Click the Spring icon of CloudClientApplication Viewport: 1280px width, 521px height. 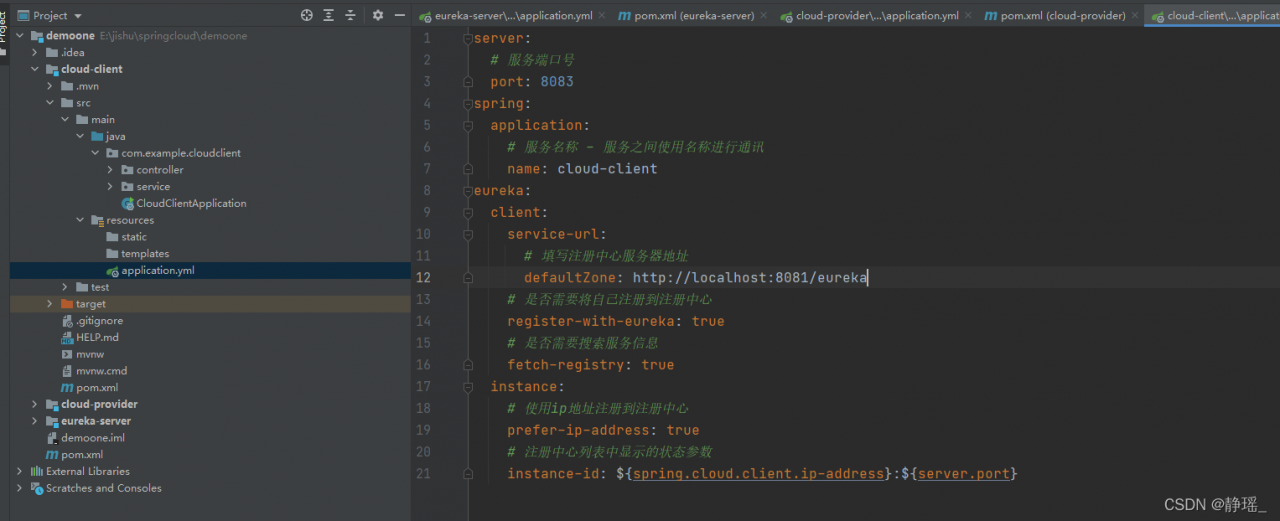pyautogui.click(x=127, y=203)
